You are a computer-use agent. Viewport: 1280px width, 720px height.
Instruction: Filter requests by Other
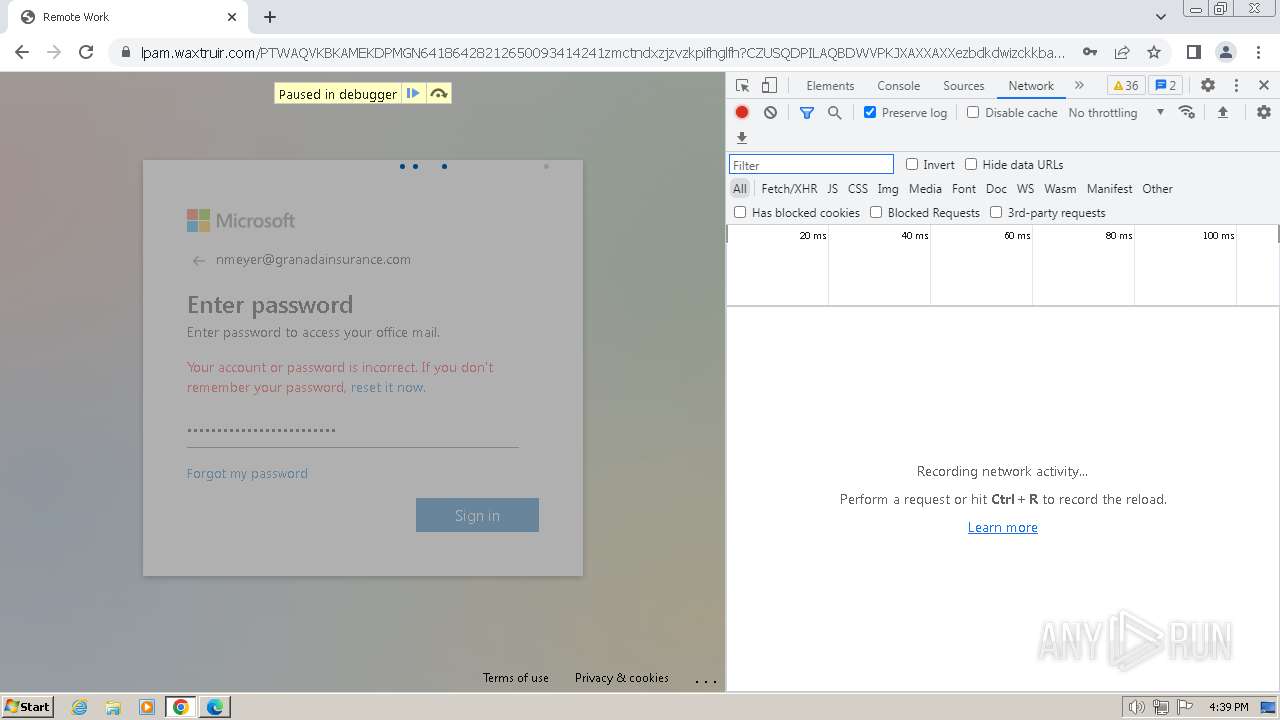coord(1157,189)
